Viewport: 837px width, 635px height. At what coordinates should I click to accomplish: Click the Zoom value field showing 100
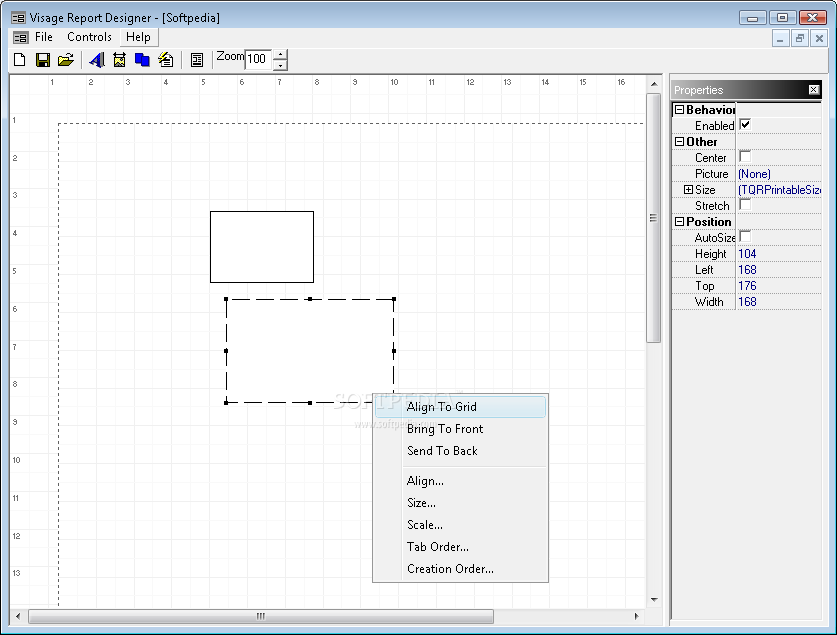tap(259, 59)
